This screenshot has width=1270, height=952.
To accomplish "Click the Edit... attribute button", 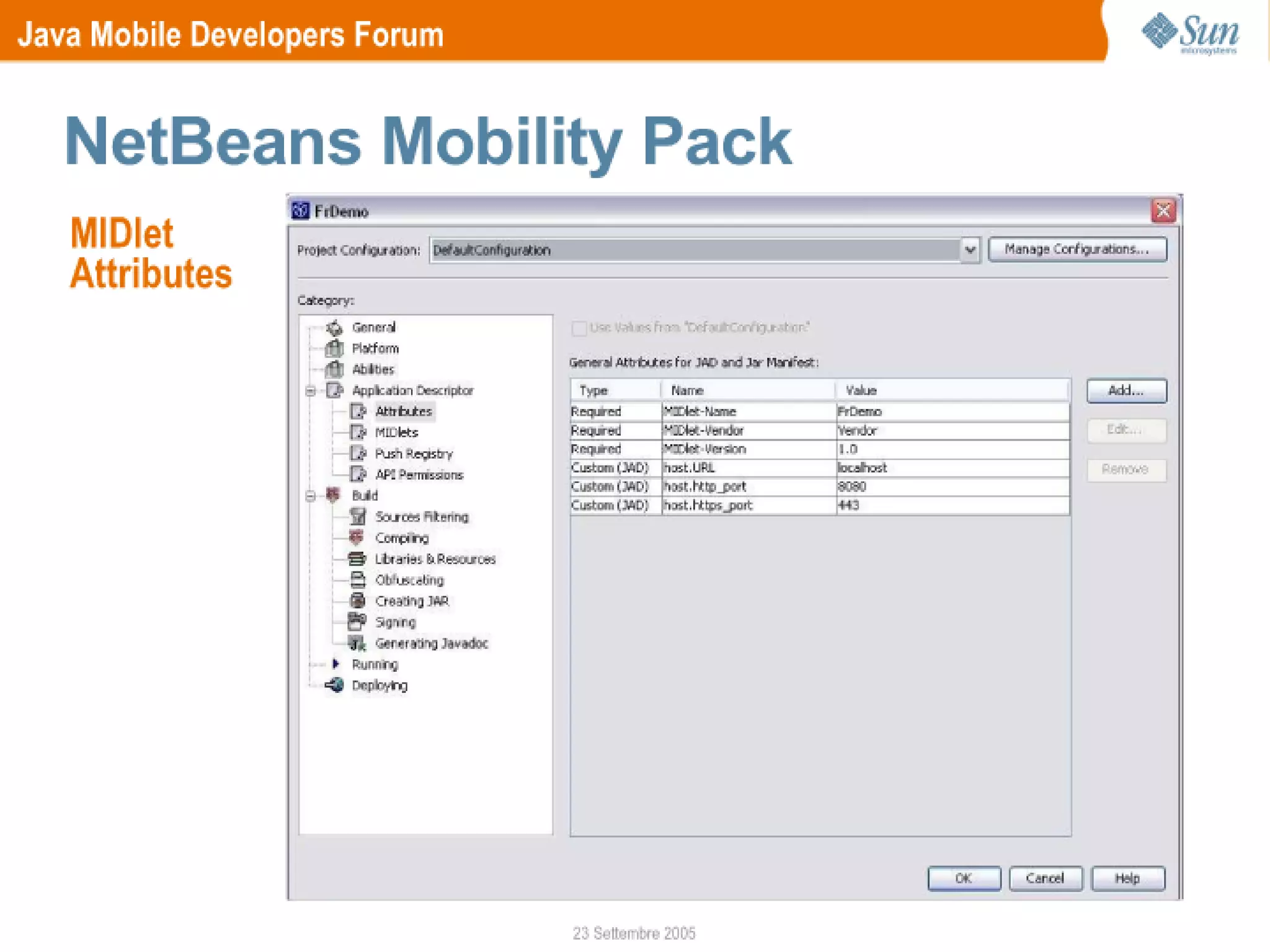I will 1126,430.
